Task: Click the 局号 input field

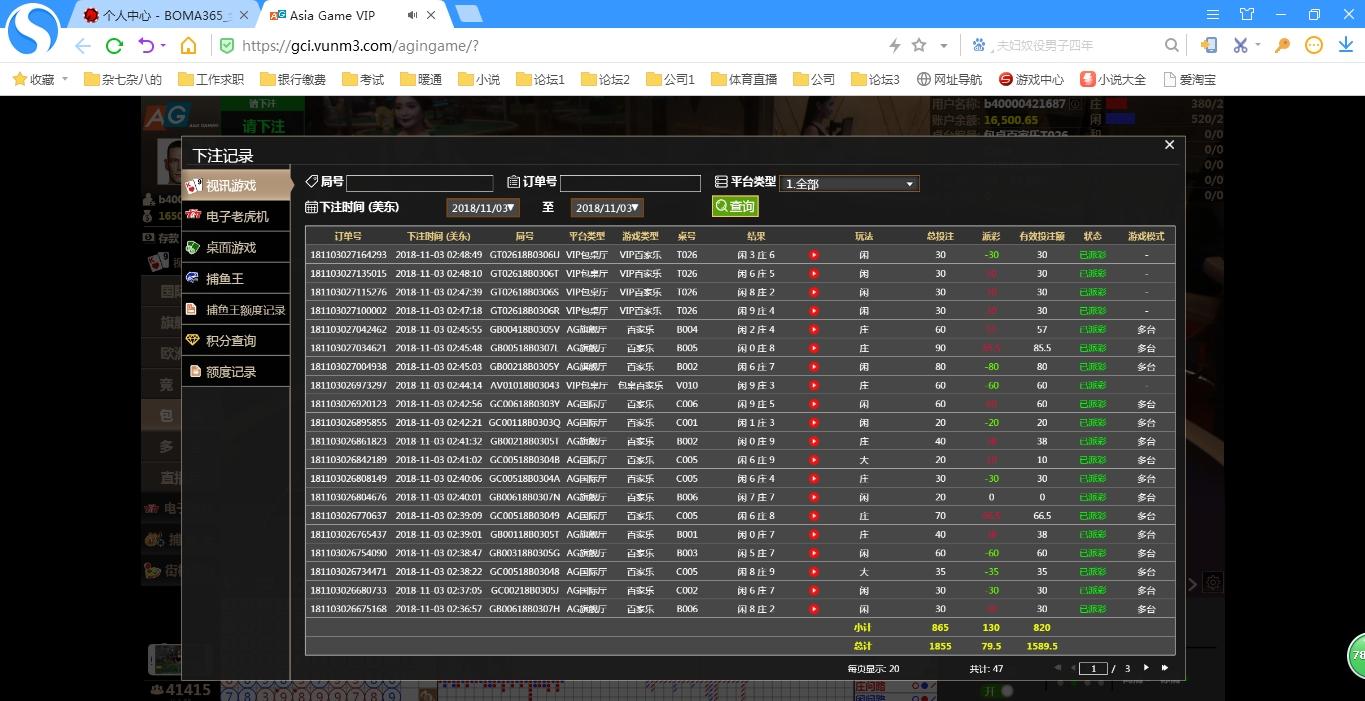Action: click(x=419, y=183)
